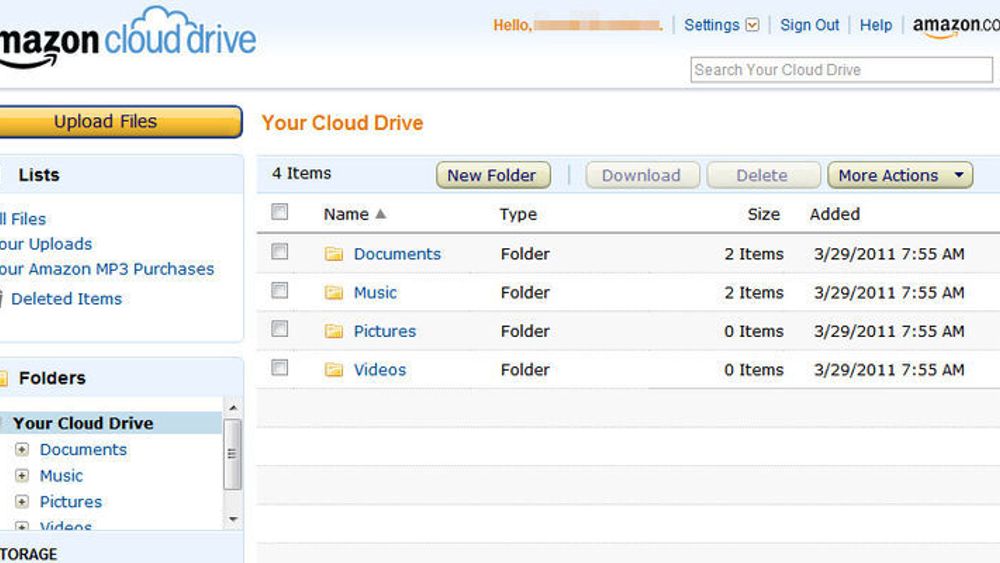Select Pictures in the folder tree
The width and height of the screenshot is (1000, 563).
coord(71,502)
